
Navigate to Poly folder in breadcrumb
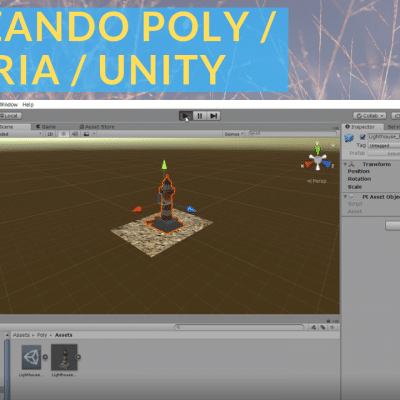pos(42,335)
